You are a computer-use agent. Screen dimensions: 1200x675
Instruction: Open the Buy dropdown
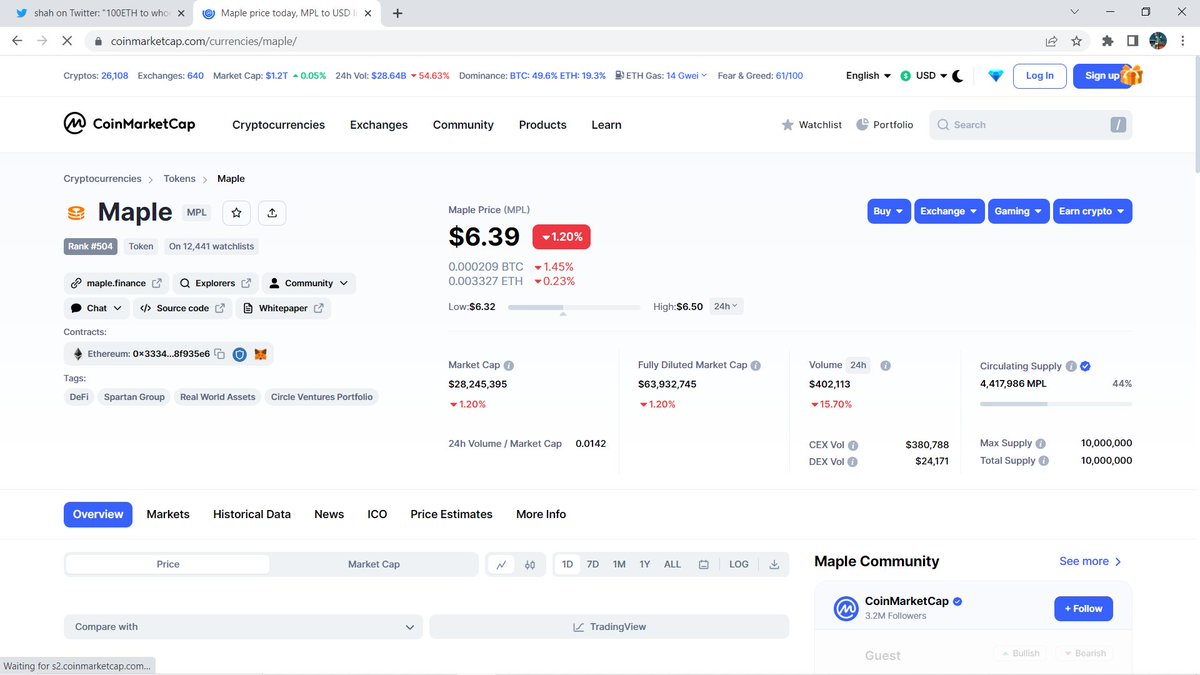click(888, 211)
